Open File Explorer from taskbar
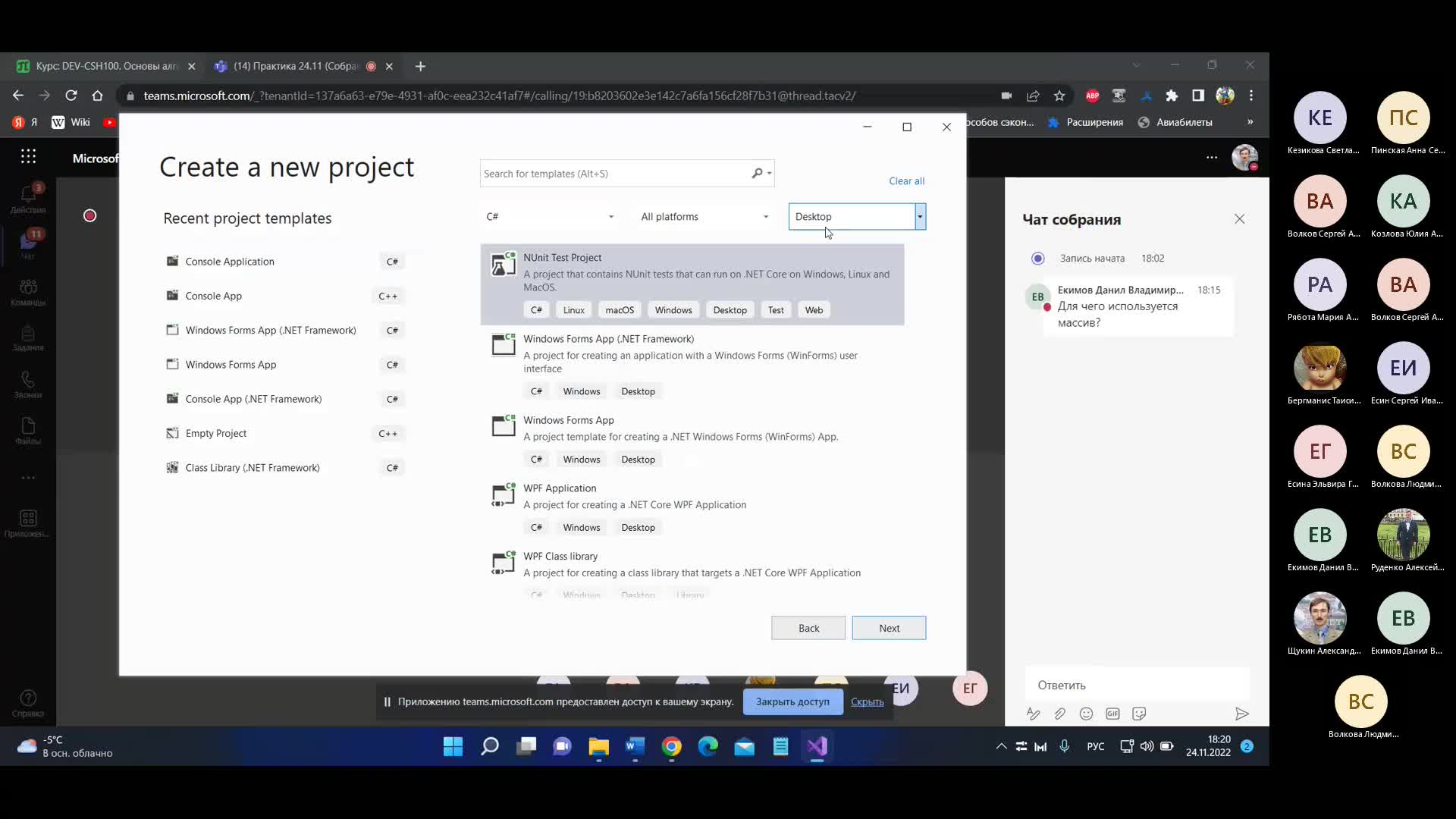 click(598, 747)
